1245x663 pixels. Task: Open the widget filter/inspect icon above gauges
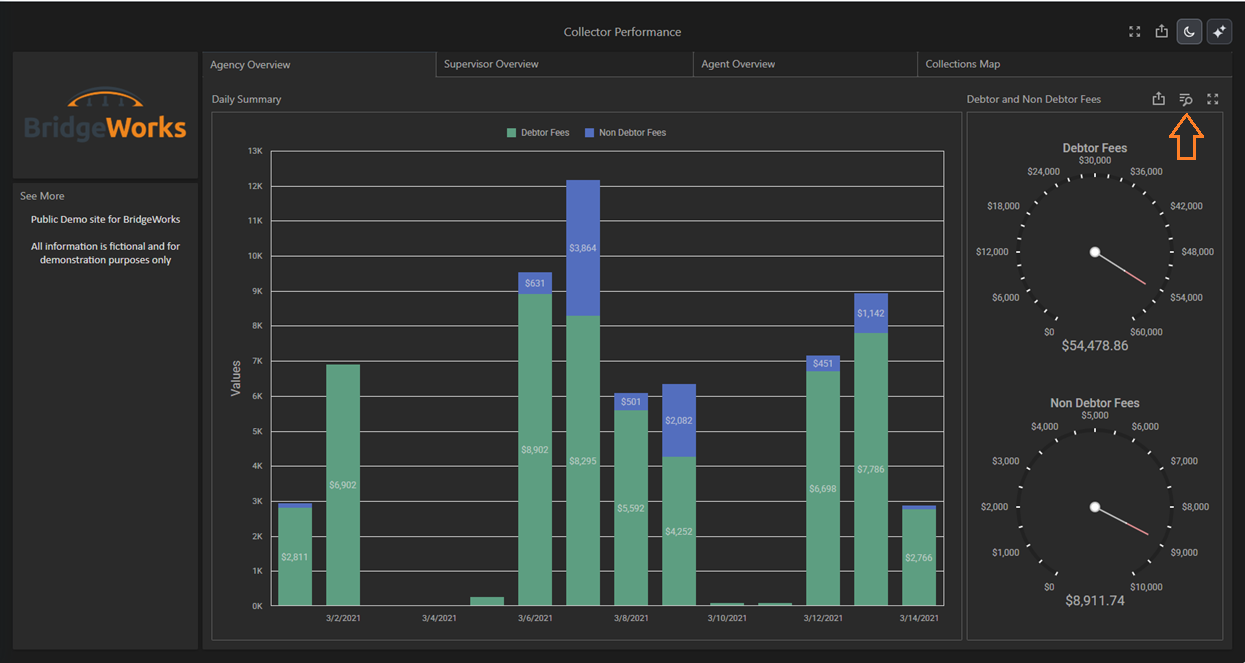click(x=1186, y=99)
